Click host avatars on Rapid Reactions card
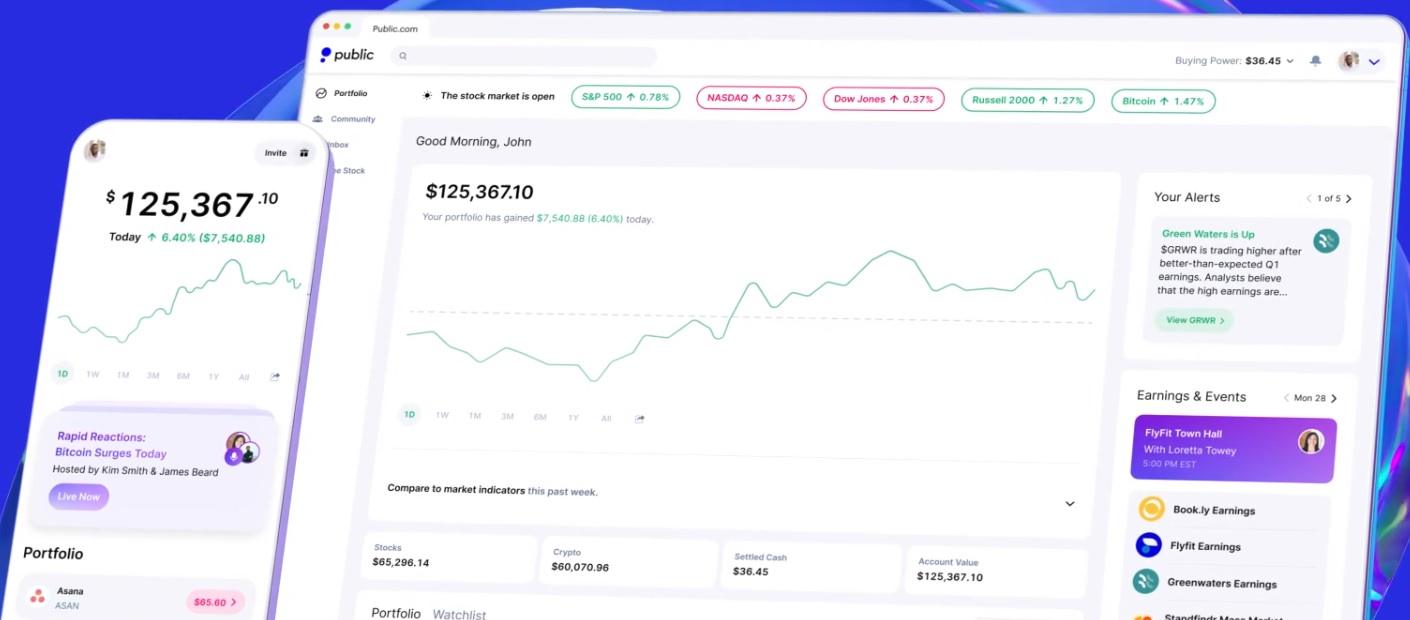1410x620 pixels. (x=243, y=448)
